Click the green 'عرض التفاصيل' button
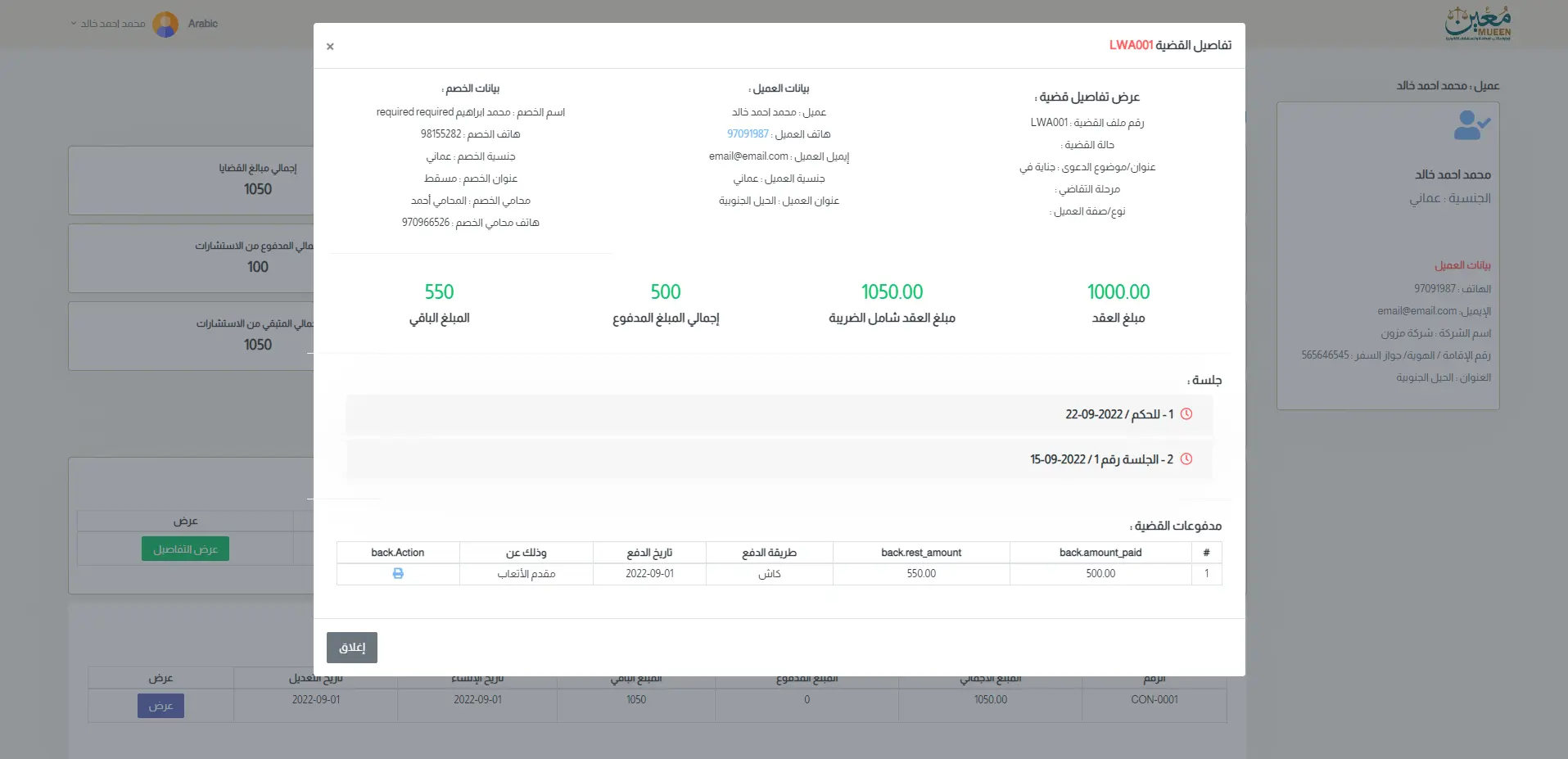Screen dimensions: 1568x759 click(x=185, y=549)
